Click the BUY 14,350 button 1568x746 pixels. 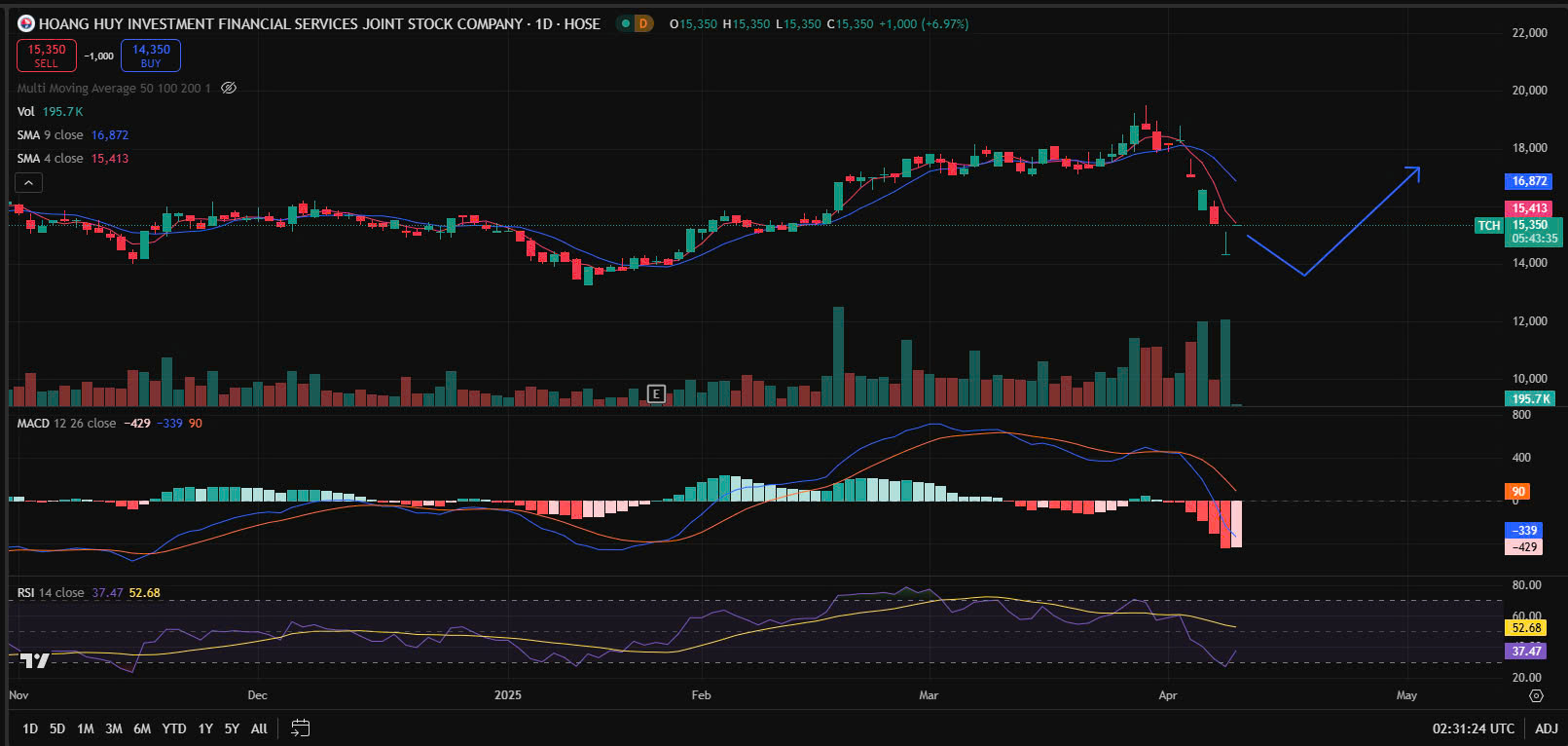coord(151,56)
